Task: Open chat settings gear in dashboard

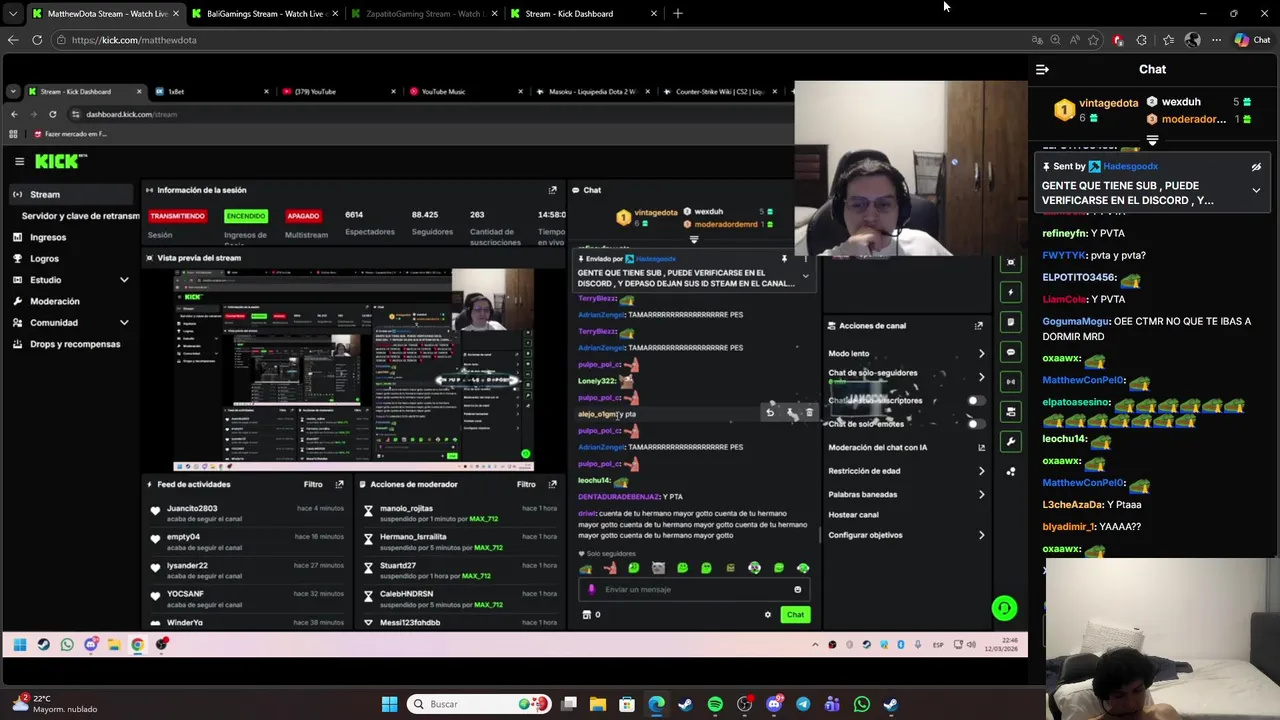Action: point(768,615)
